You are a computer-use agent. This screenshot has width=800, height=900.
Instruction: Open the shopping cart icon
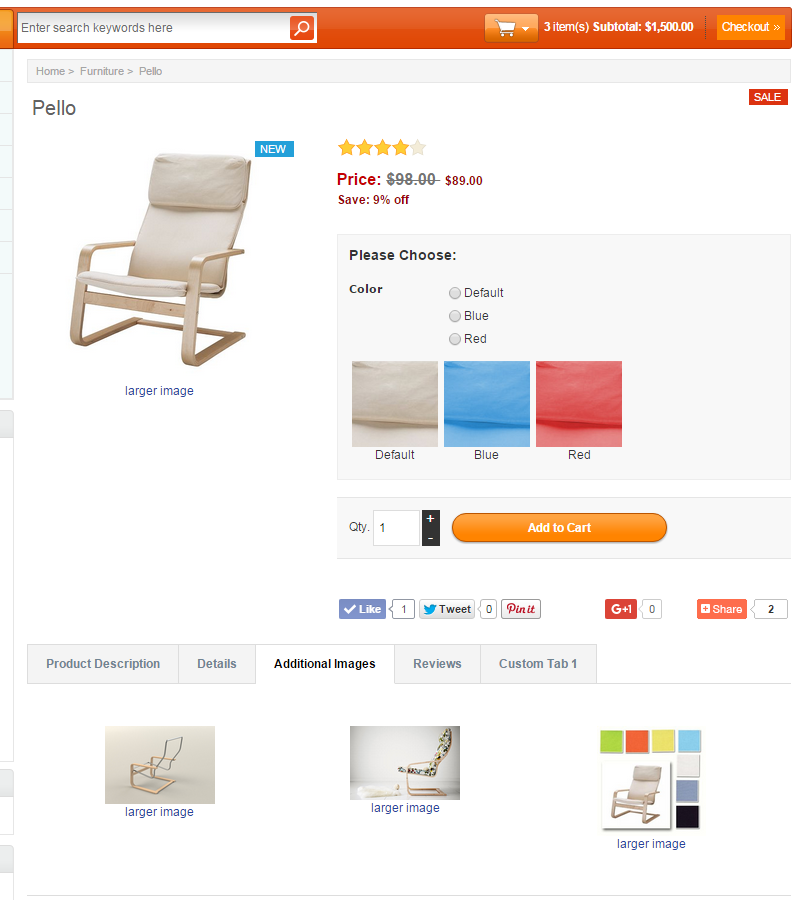[x=505, y=28]
